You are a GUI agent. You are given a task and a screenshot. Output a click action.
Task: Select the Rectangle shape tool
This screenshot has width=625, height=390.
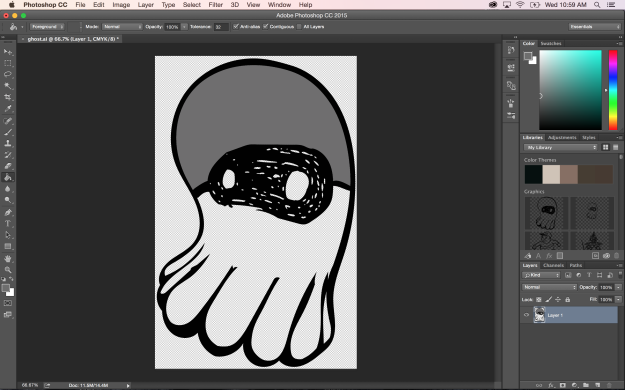pyautogui.click(x=8, y=246)
